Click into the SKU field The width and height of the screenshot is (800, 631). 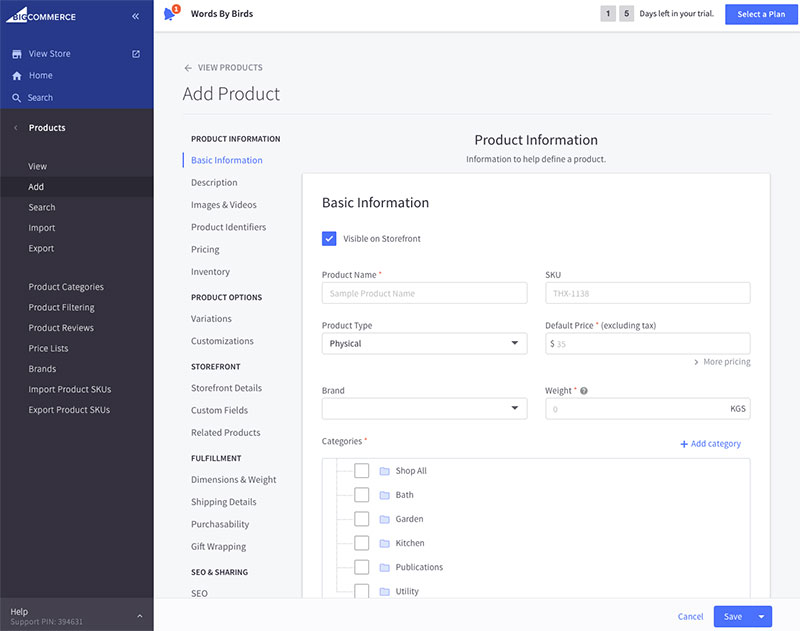(648, 293)
